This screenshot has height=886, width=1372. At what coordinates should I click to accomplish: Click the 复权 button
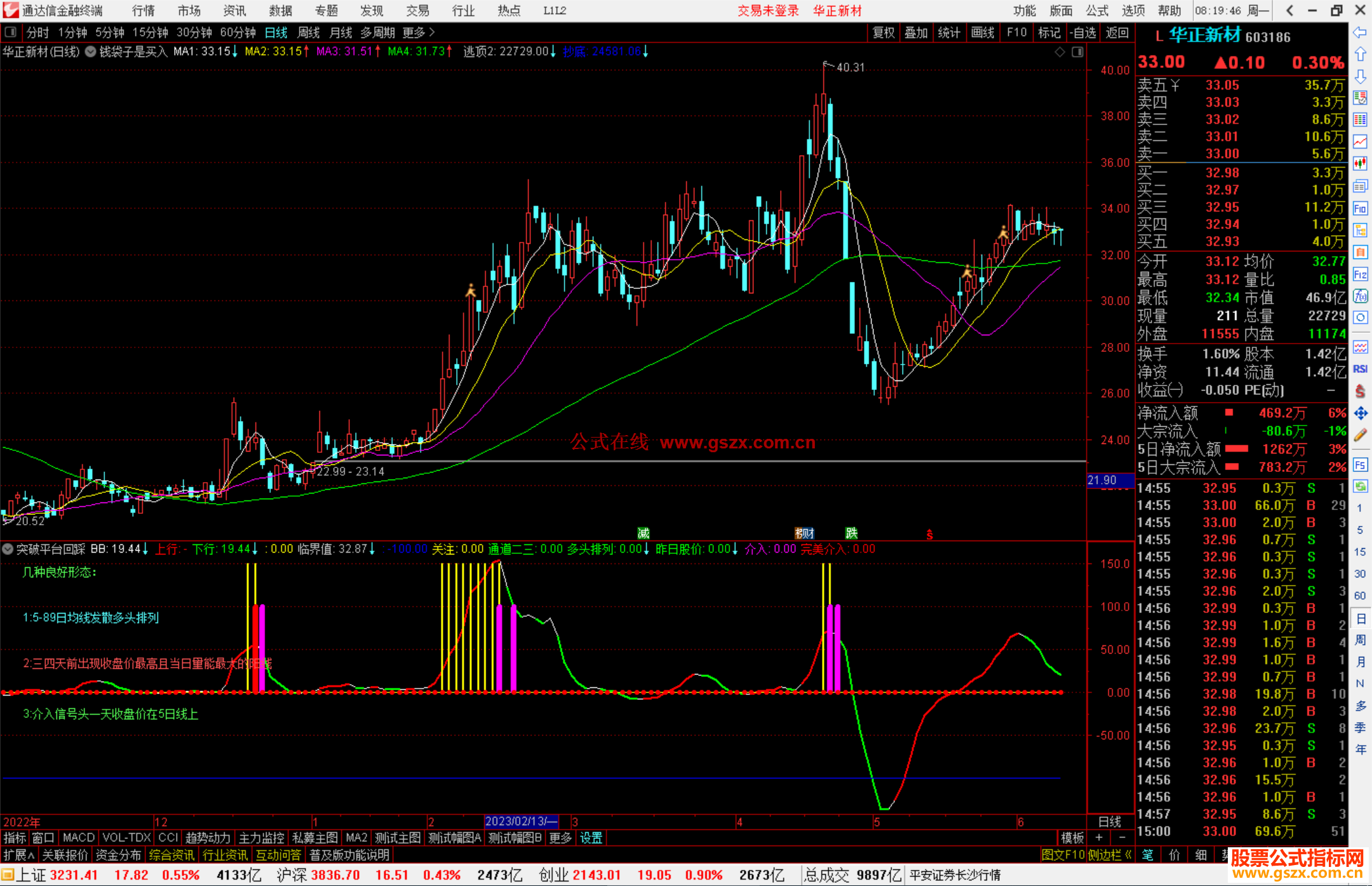tap(883, 32)
